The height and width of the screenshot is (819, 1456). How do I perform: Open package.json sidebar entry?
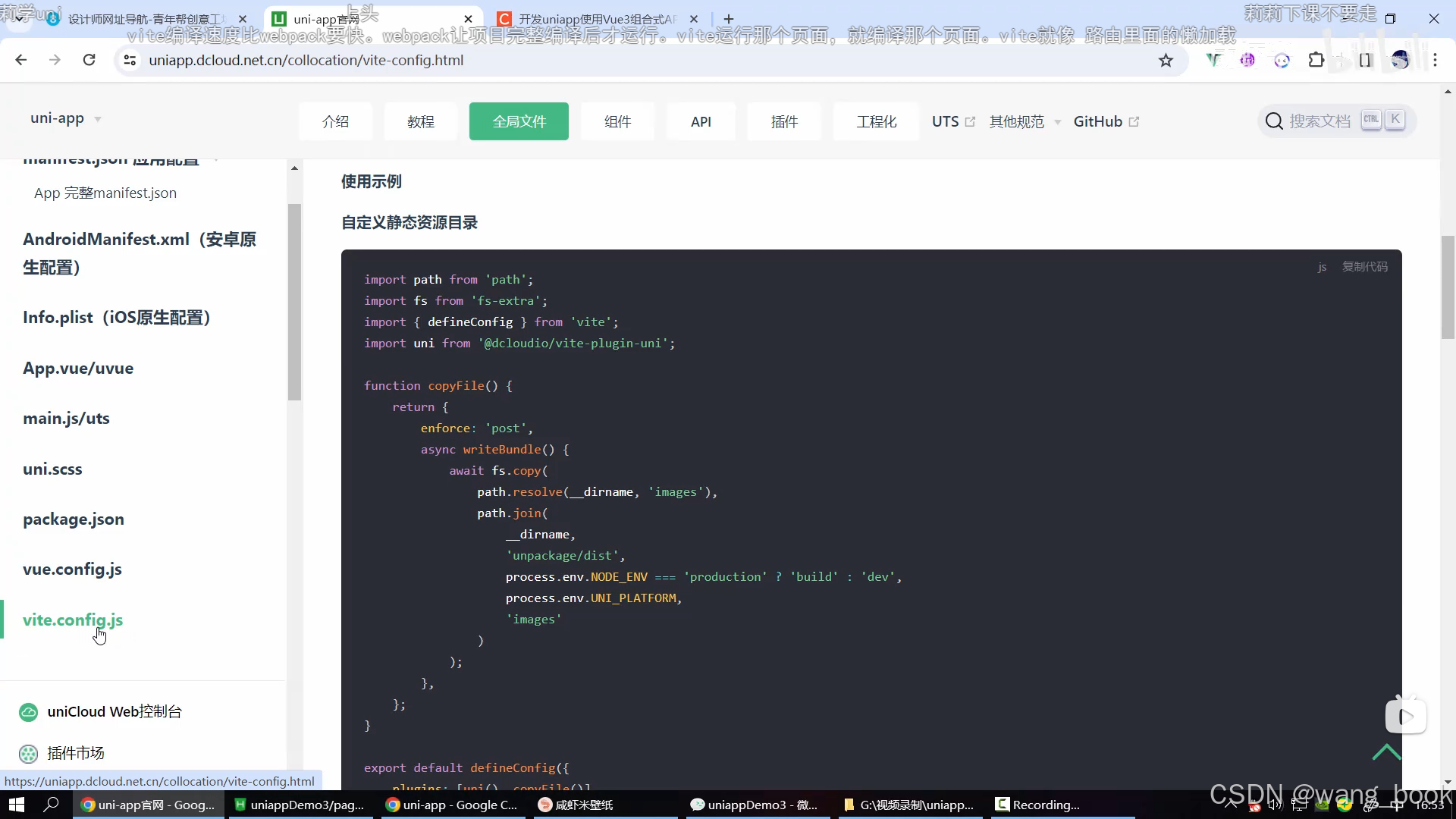[74, 519]
